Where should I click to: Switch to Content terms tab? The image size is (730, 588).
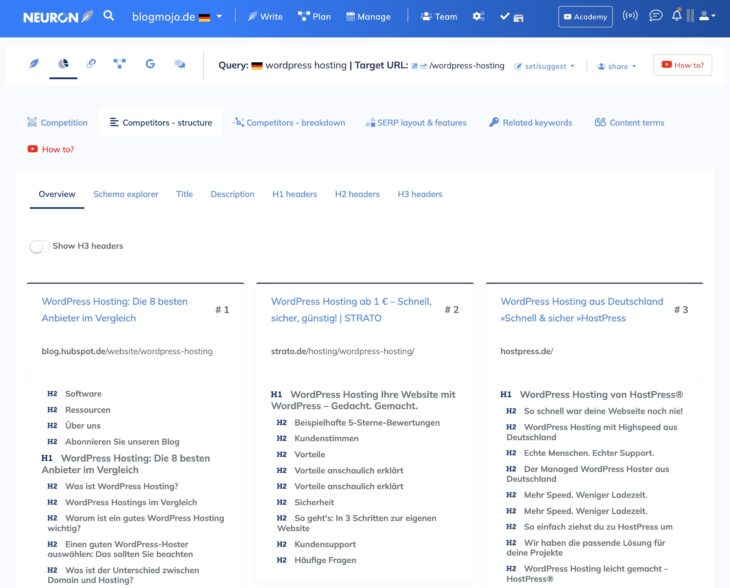[x=629, y=122]
